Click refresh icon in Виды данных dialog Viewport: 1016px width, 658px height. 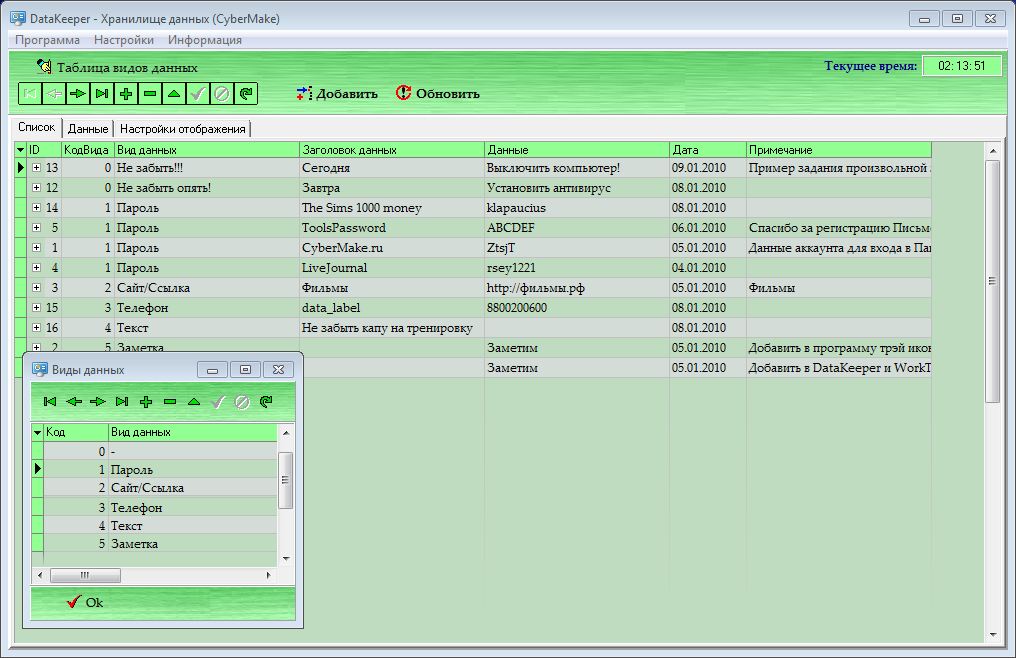(266, 402)
